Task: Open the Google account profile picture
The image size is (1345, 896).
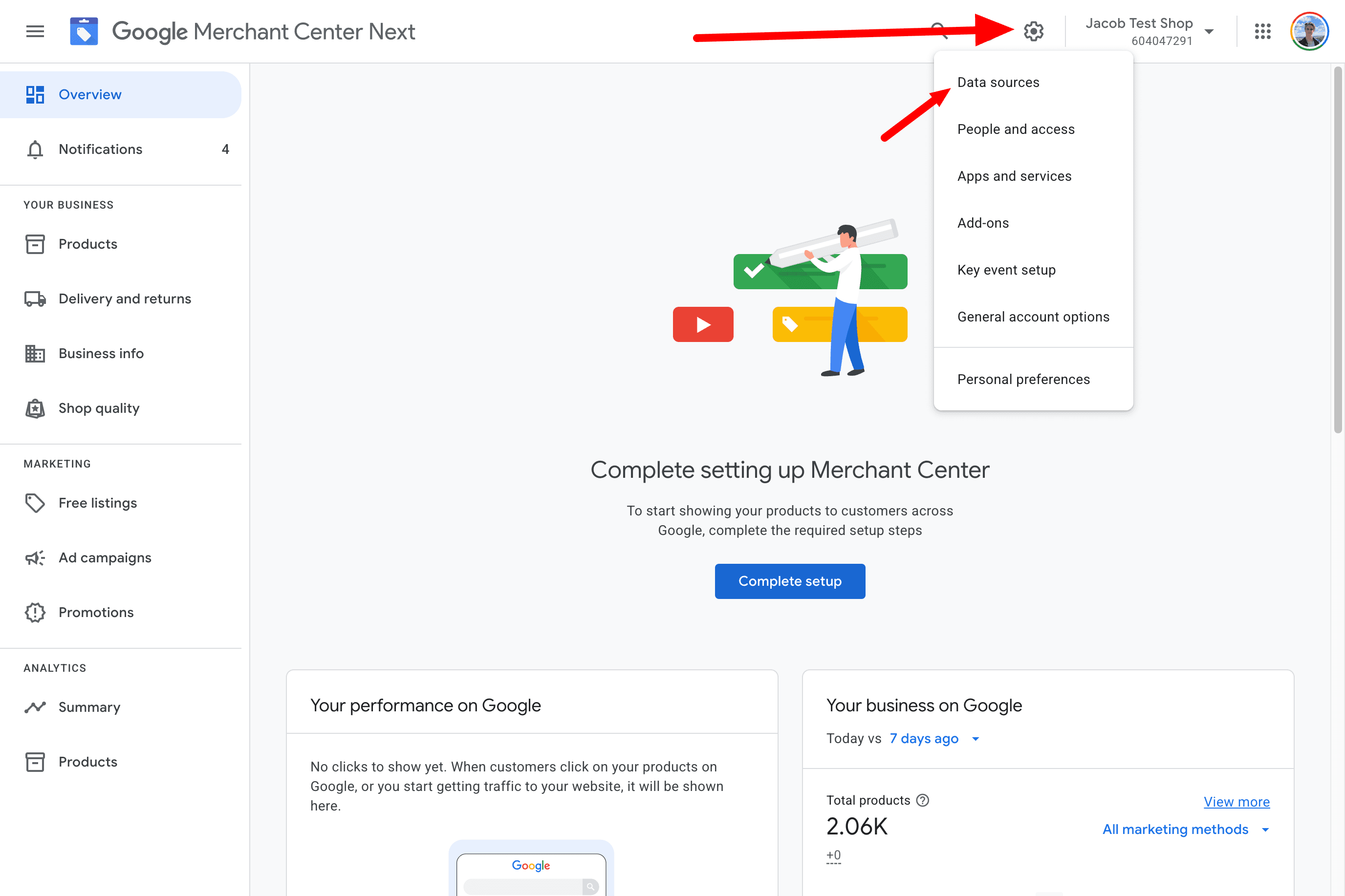Action: pos(1309,31)
